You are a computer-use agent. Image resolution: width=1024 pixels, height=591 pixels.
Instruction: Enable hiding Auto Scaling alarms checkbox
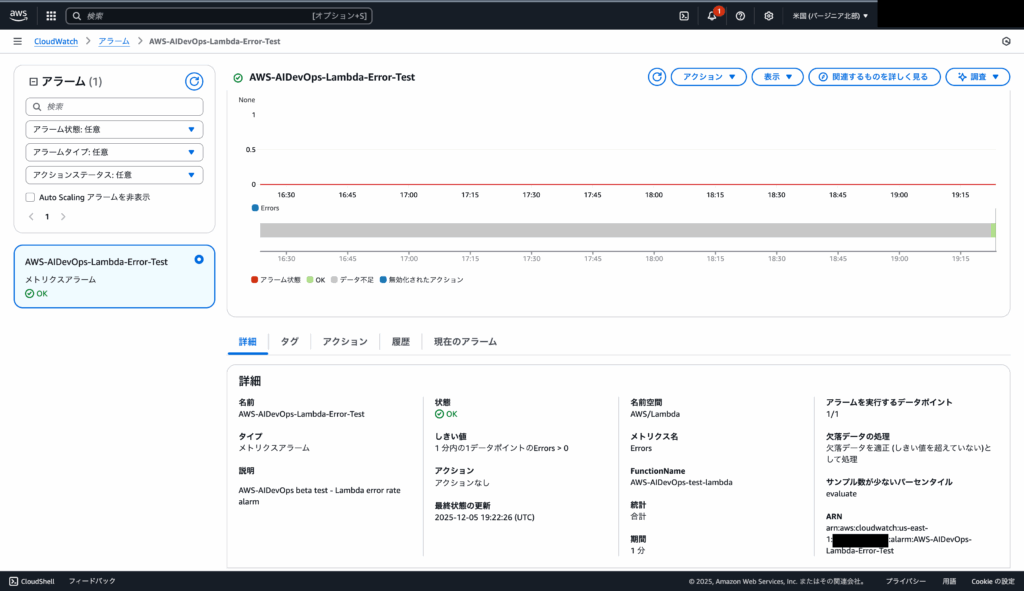tap(30, 197)
